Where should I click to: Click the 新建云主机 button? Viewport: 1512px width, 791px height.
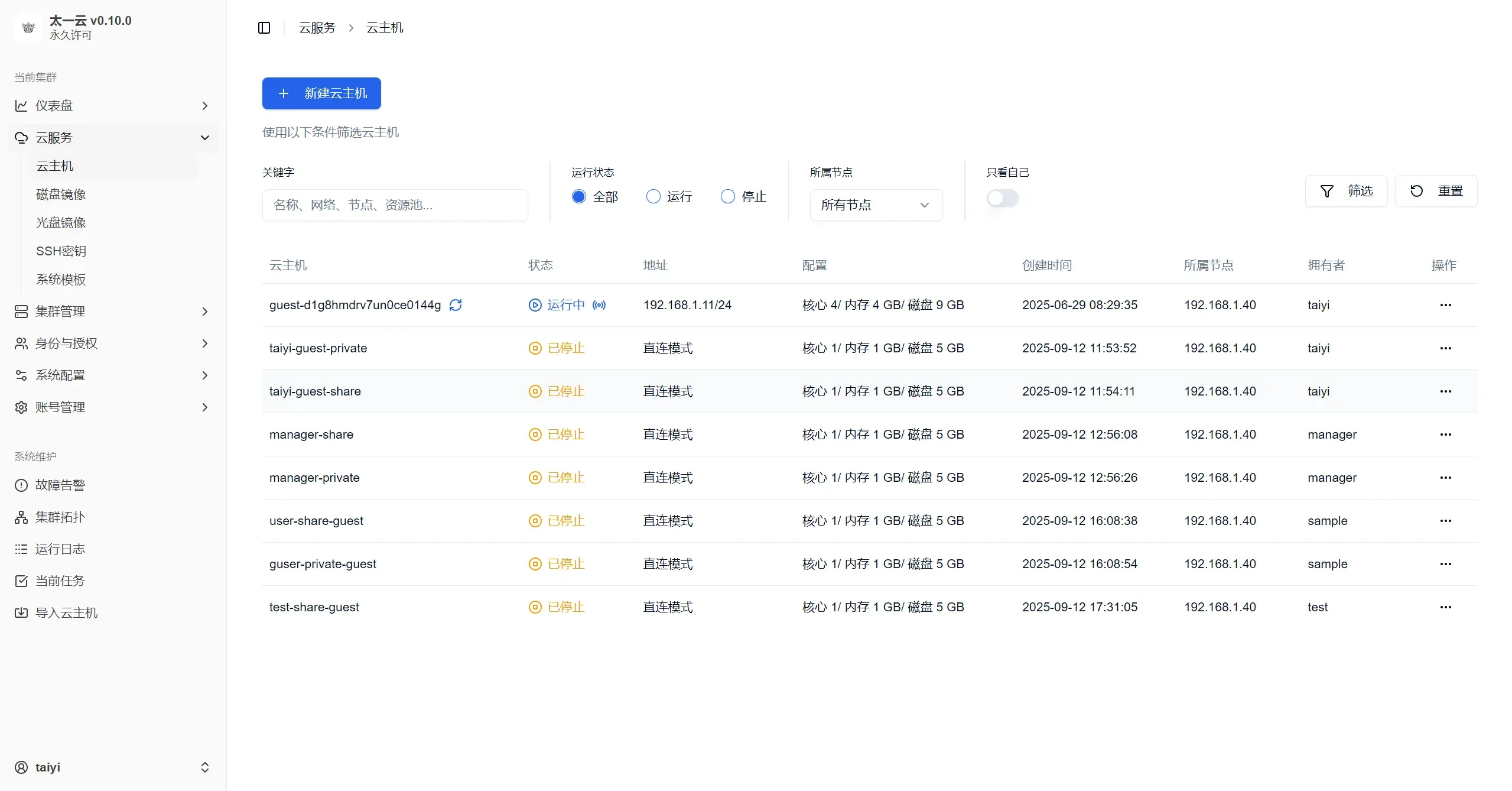pos(321,93)
